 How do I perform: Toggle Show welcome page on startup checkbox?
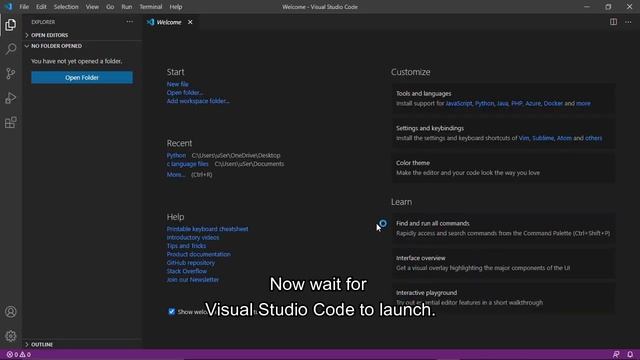tap(171, 311)
